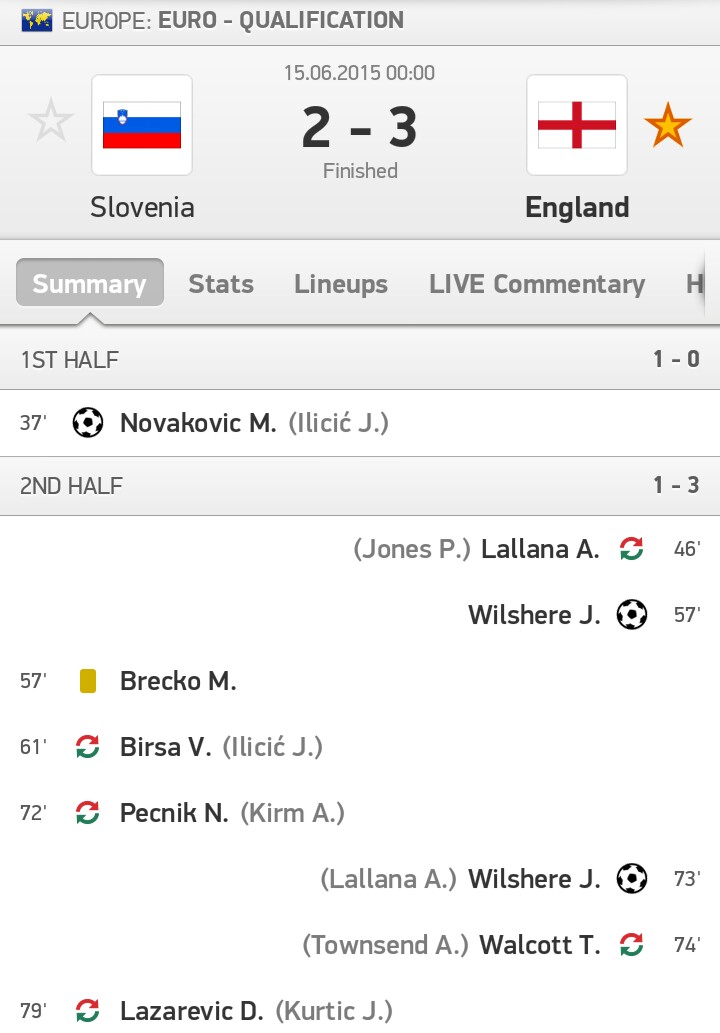Tap the England flag icon

(x=577, y=126)
